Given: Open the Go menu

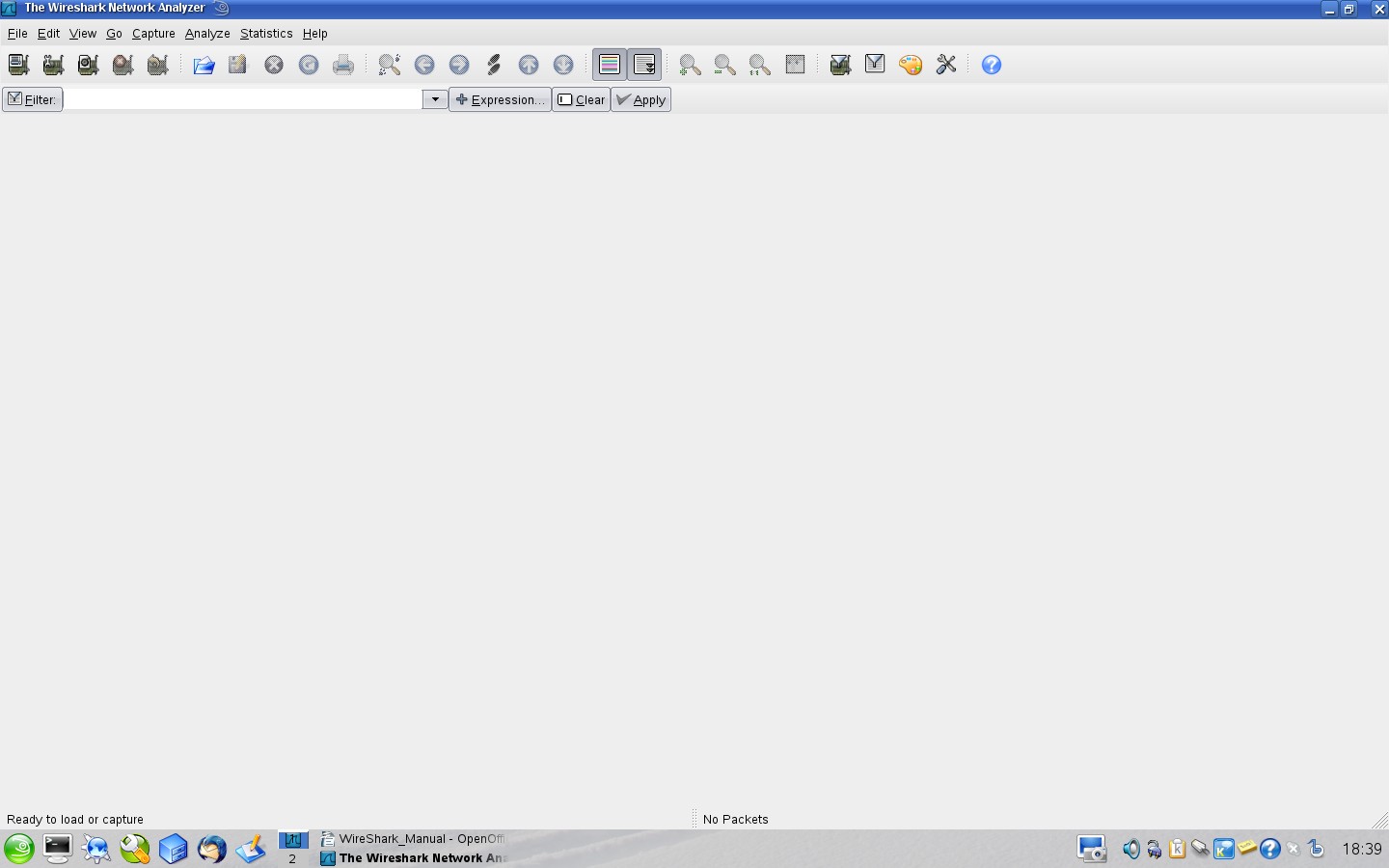Looking at the screenshot, I should coord(114,33).
